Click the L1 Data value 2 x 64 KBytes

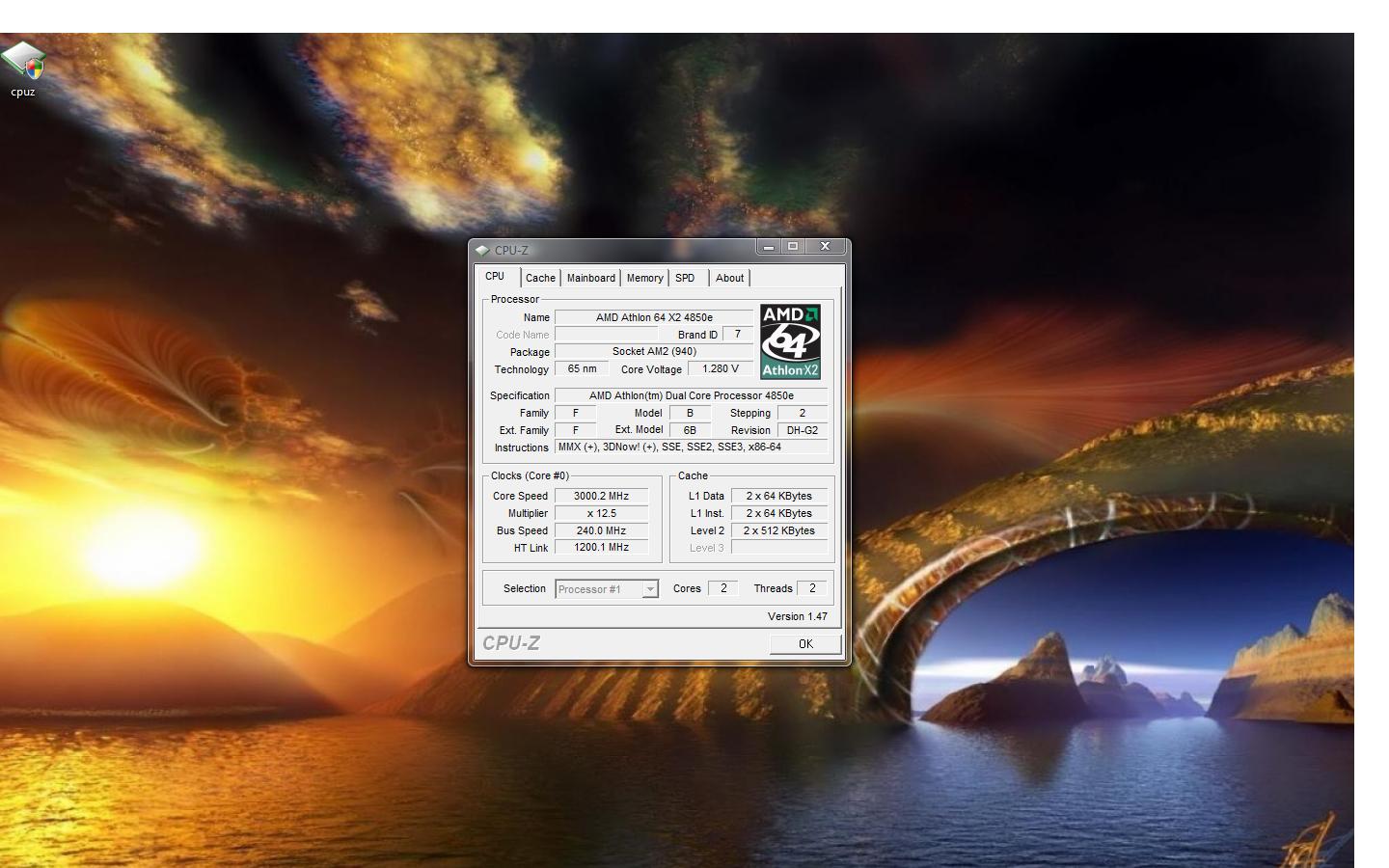tap(778, 496)
